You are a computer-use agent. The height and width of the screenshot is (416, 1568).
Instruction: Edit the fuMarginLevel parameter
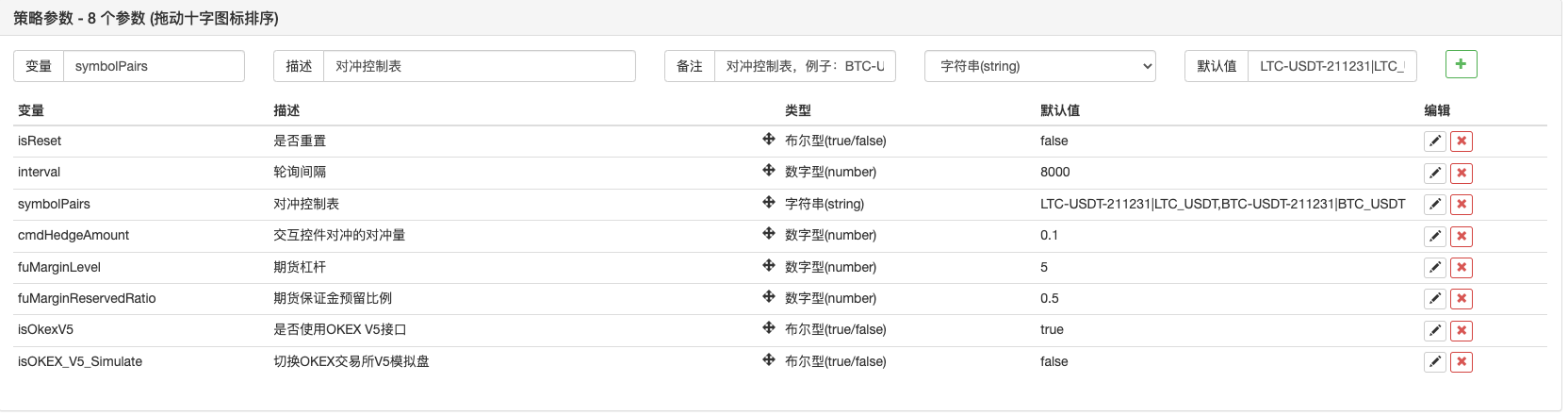click(x=1434, y=268)
